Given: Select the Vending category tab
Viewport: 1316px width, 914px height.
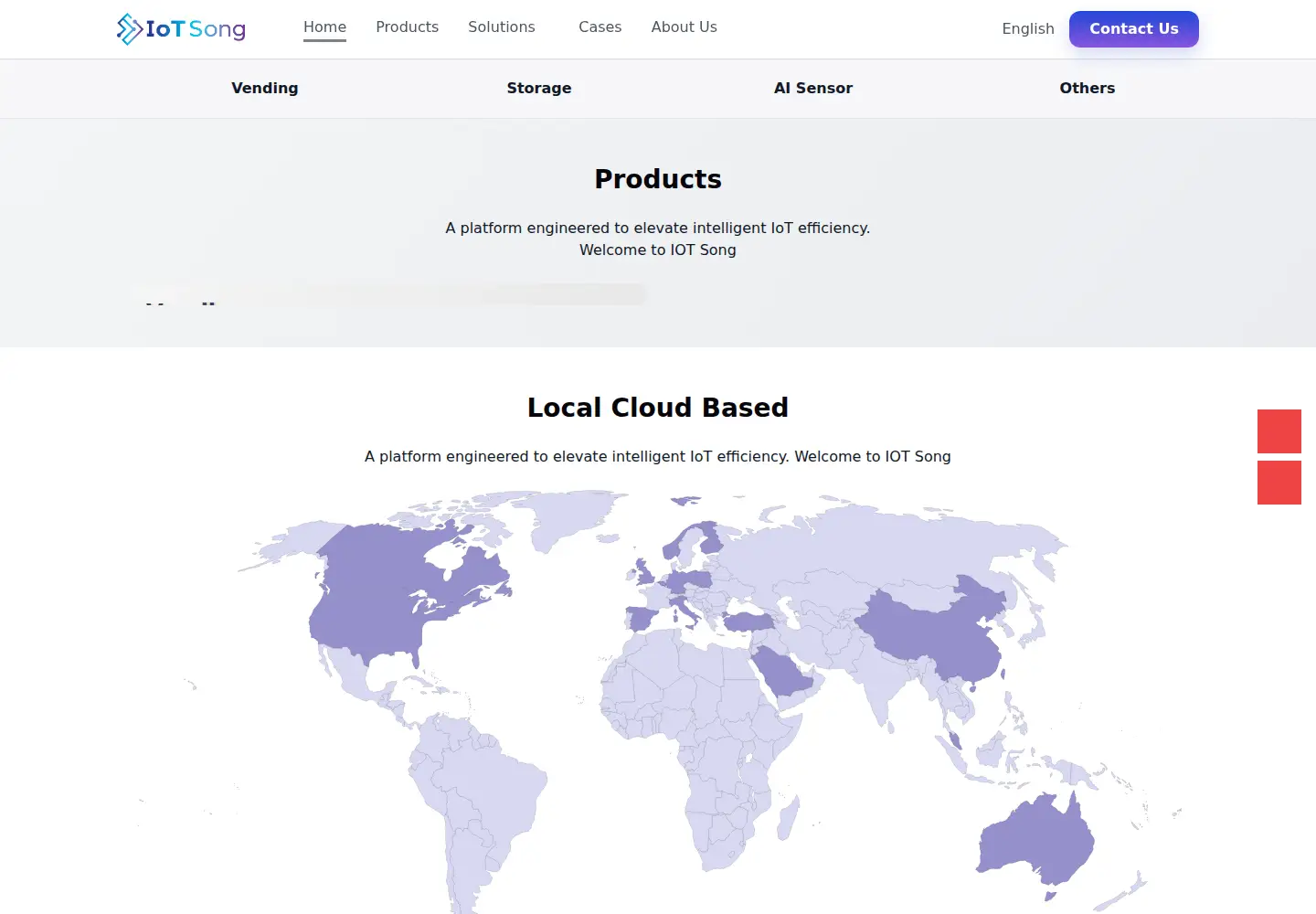Looking at the screenshot, I should [x=265, y=88].
